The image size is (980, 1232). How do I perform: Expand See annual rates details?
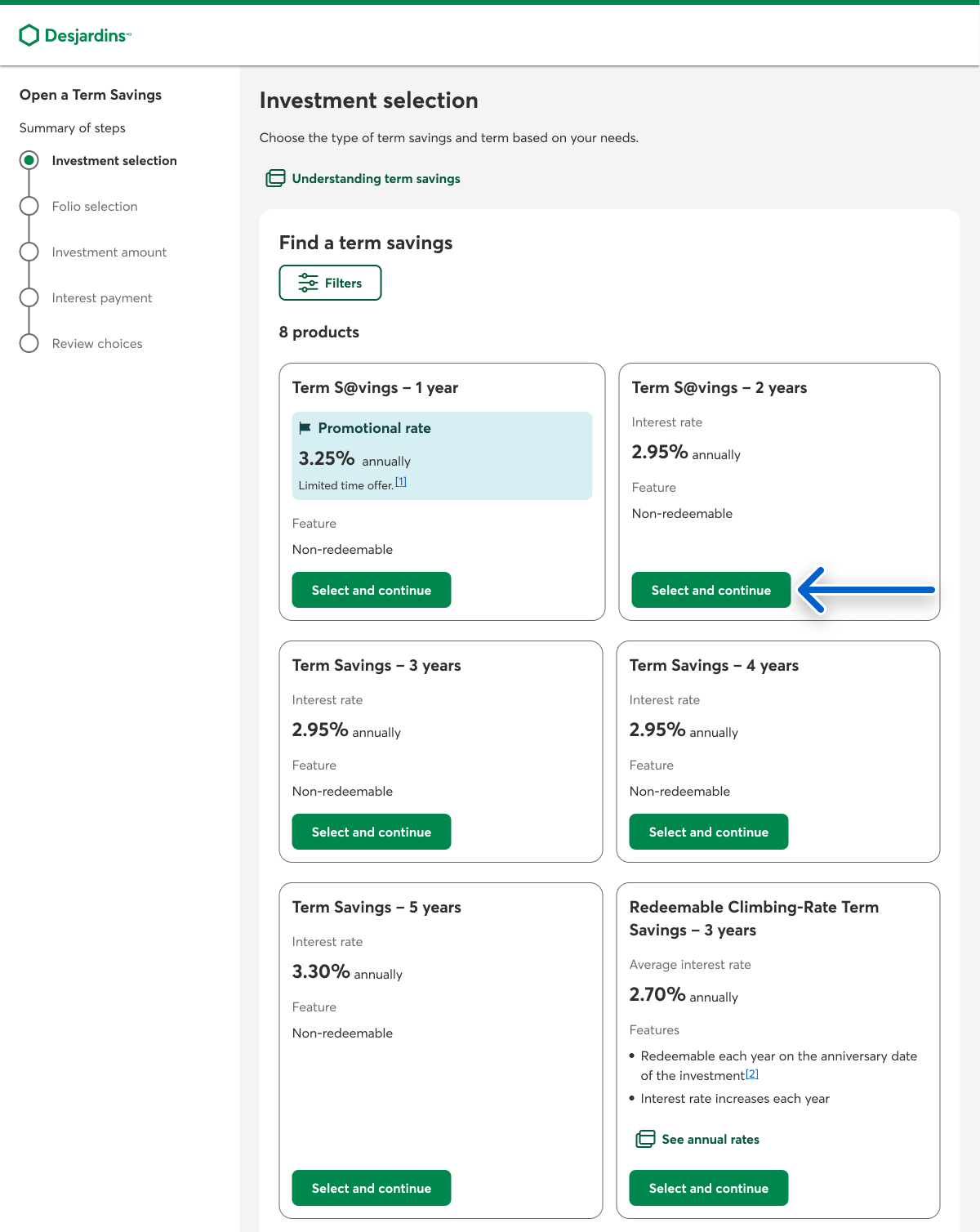click(710, 1139)
